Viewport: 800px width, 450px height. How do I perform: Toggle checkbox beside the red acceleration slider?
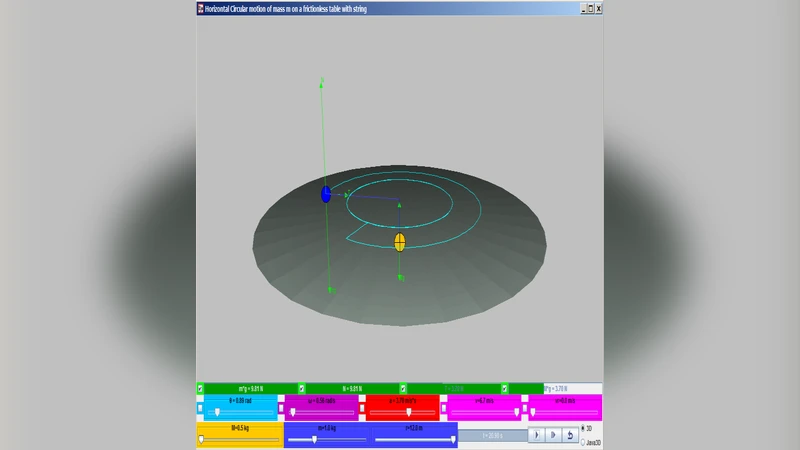coord(362,408)
